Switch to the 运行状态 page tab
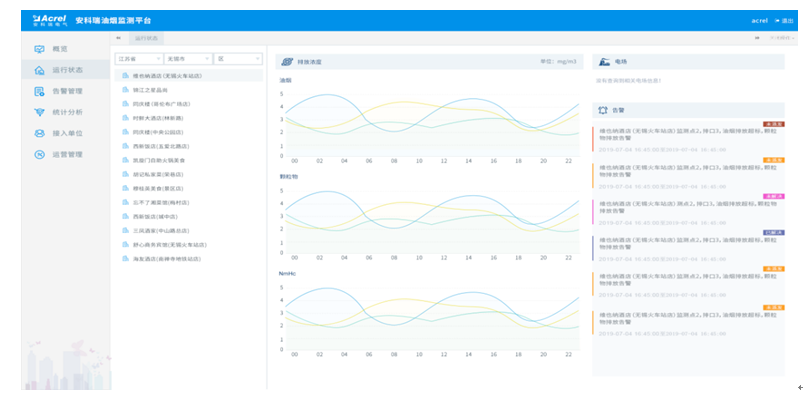The height and width of the screenshot is (396, 803). click(x=146, y=38)
